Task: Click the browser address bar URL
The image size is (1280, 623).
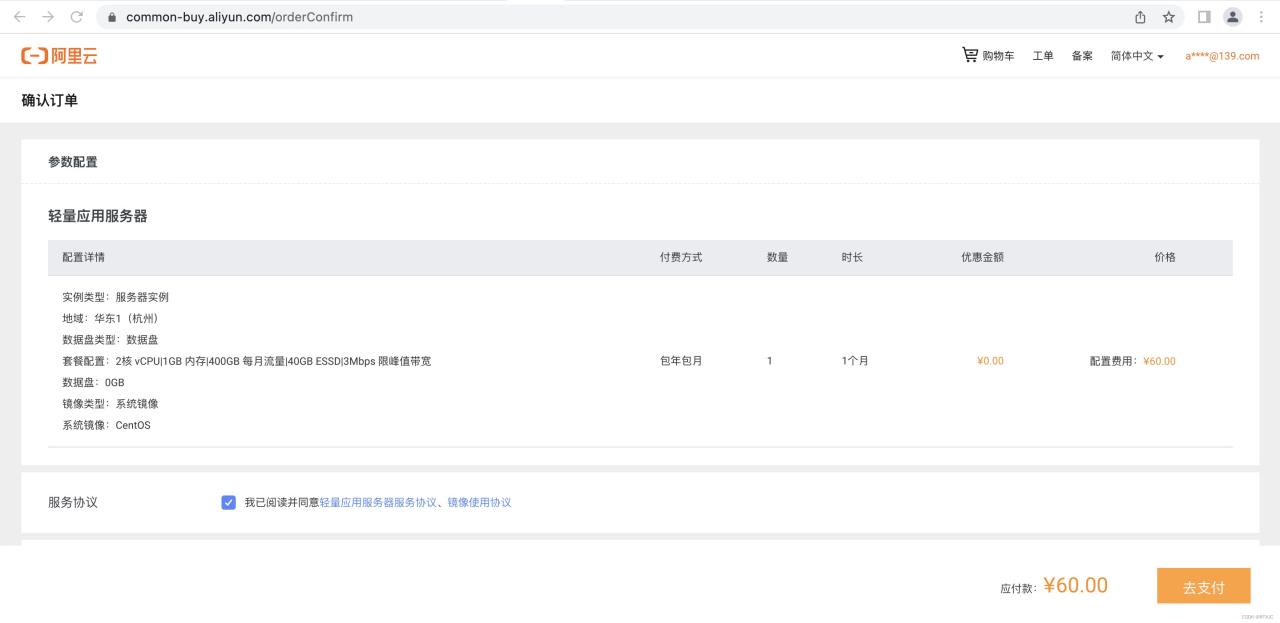Action: click(x=240, y=17)
